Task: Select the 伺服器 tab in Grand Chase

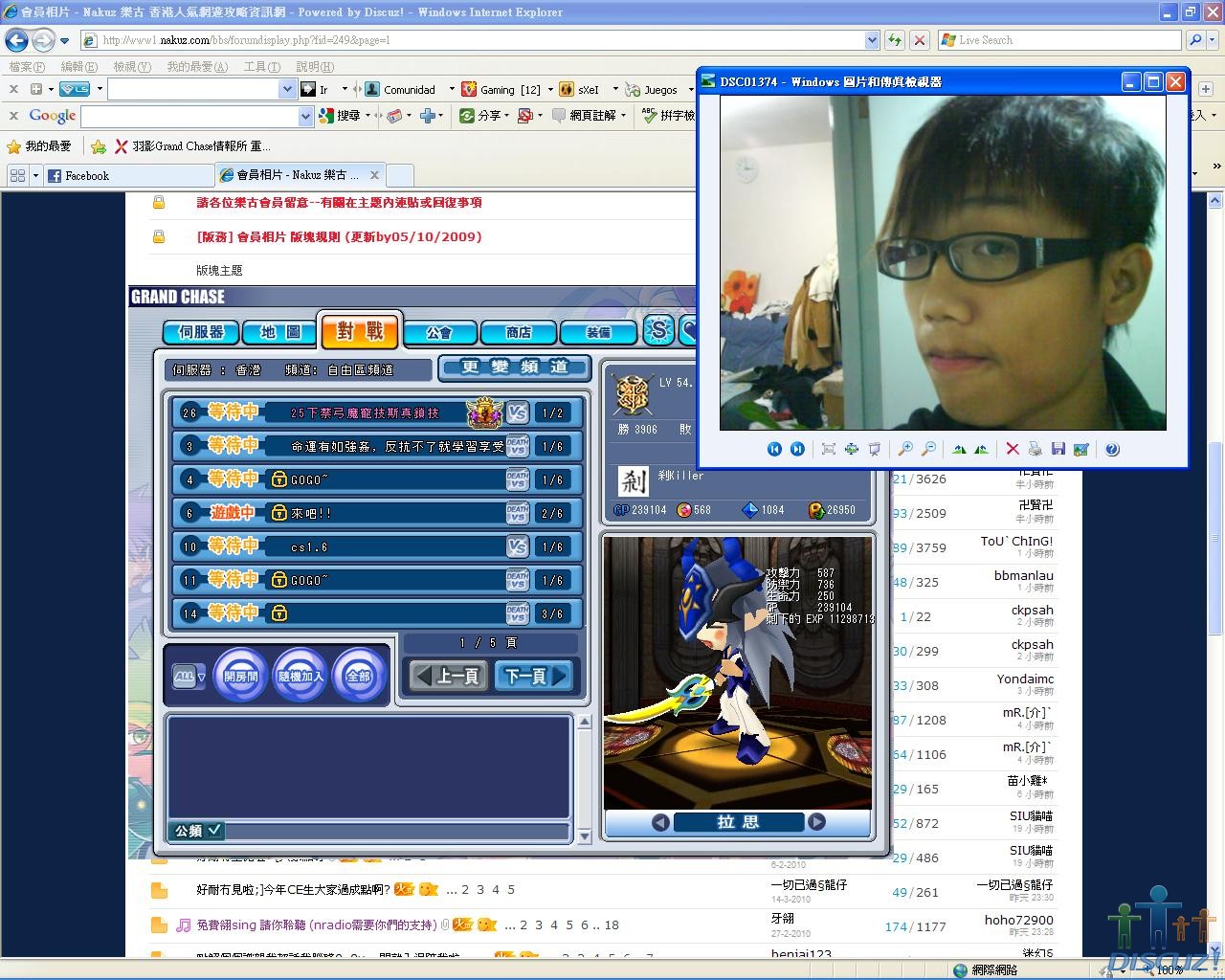Action: [200, 332]
